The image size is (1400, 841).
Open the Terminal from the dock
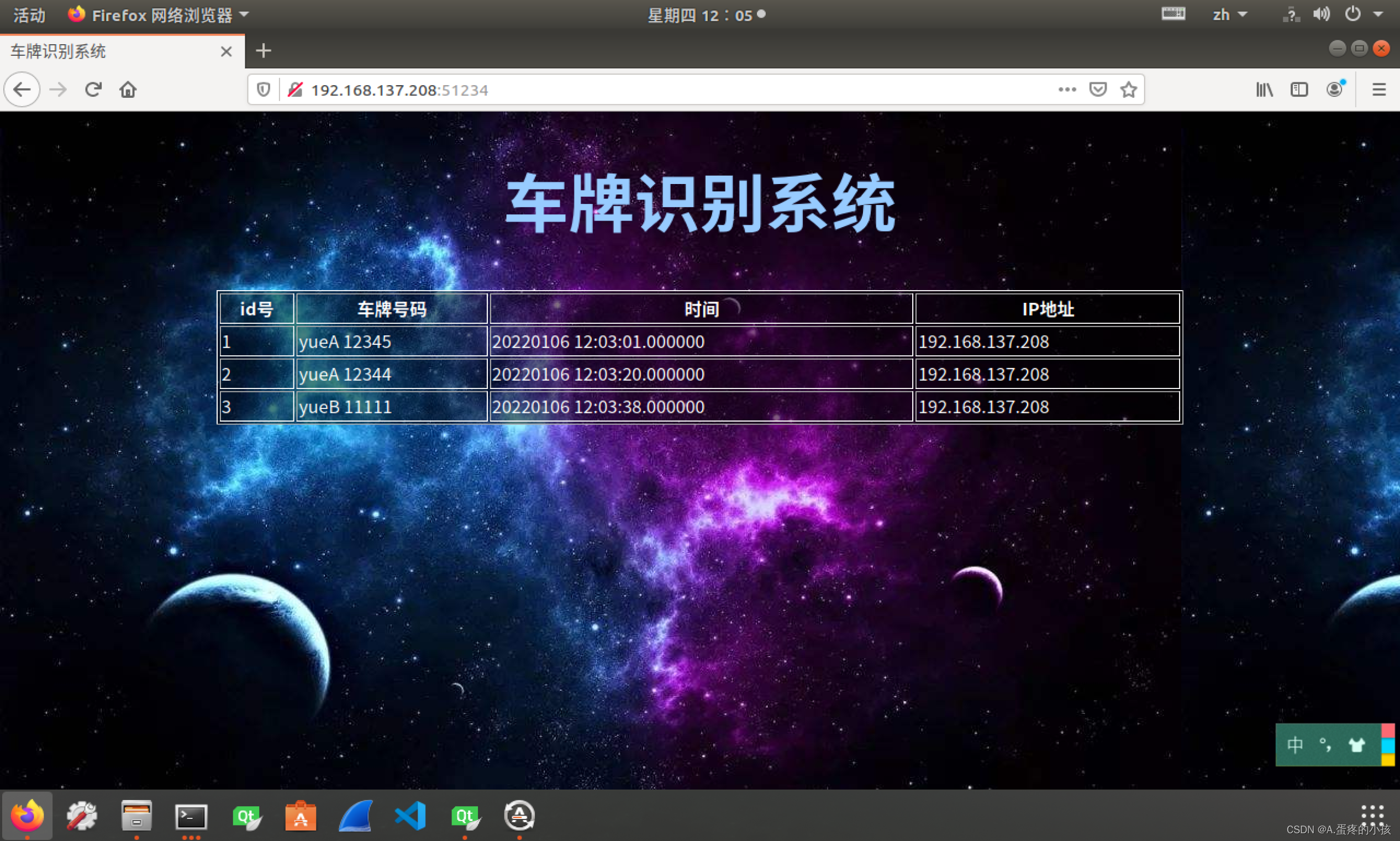click(191, 816)
